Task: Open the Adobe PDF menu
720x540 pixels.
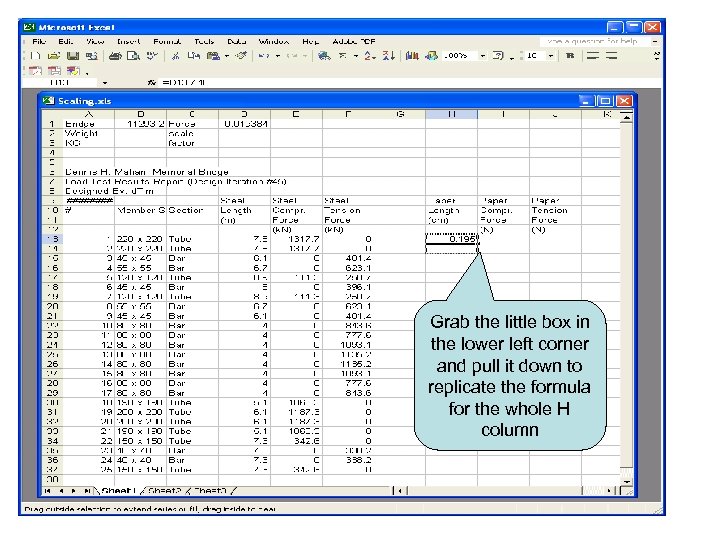Action: click(x=354, y=41)
